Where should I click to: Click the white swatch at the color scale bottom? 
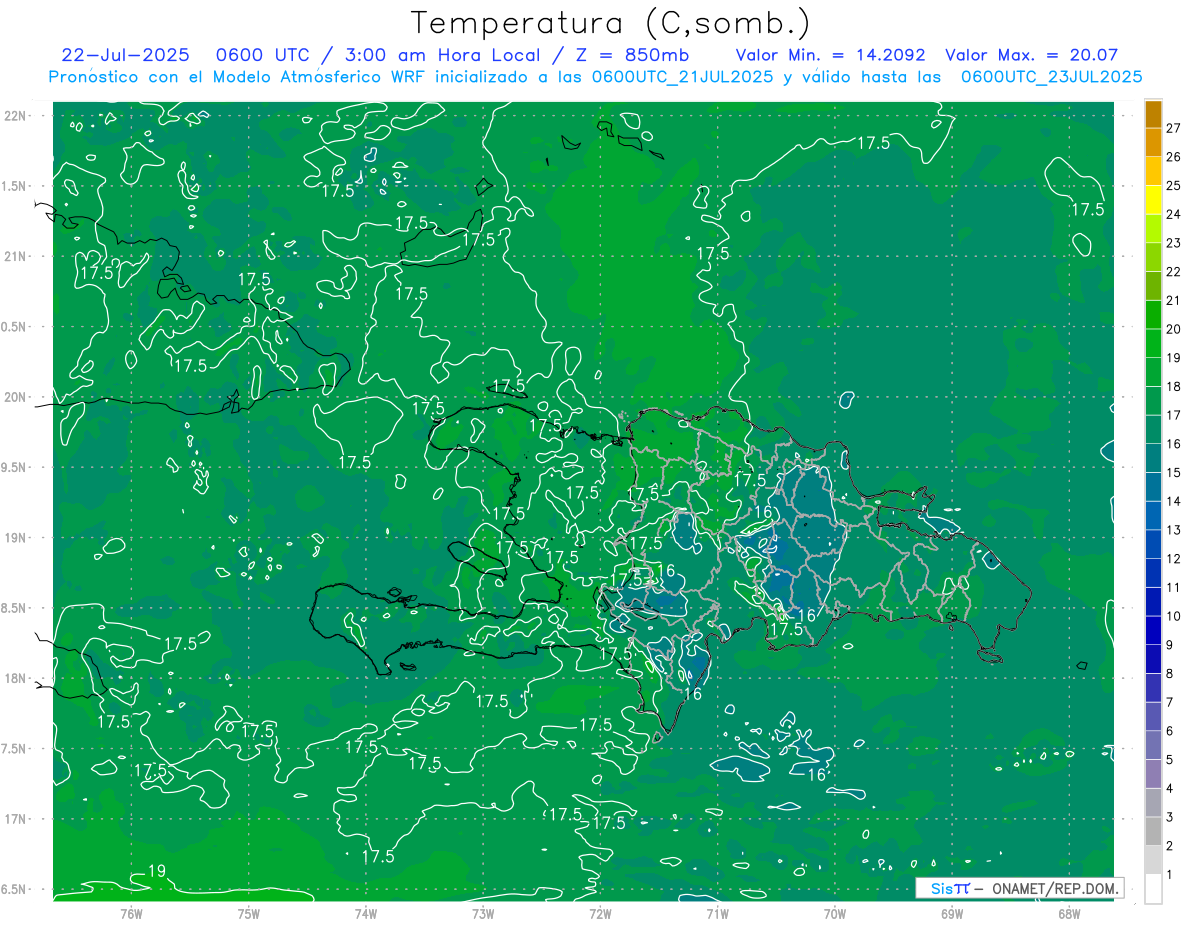coord(1154,889)
